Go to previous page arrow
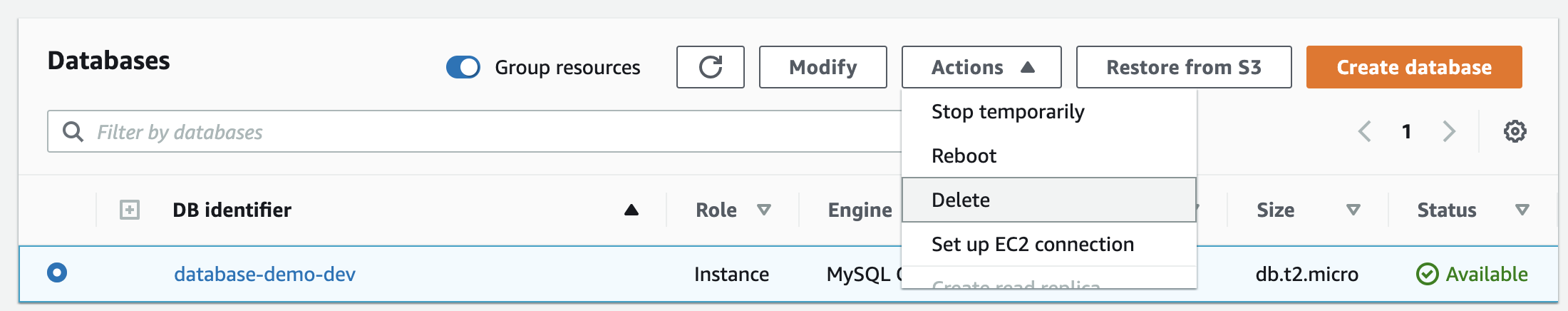This screenshot has width=1568, height=311. coord(1365,131)
